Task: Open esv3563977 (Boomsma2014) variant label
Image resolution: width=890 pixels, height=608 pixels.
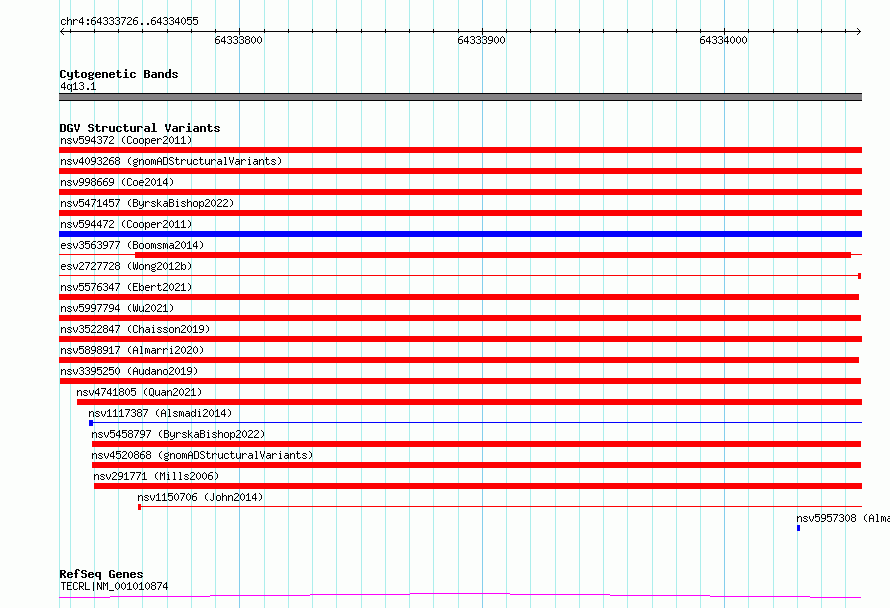Action: tap(132, 245)
